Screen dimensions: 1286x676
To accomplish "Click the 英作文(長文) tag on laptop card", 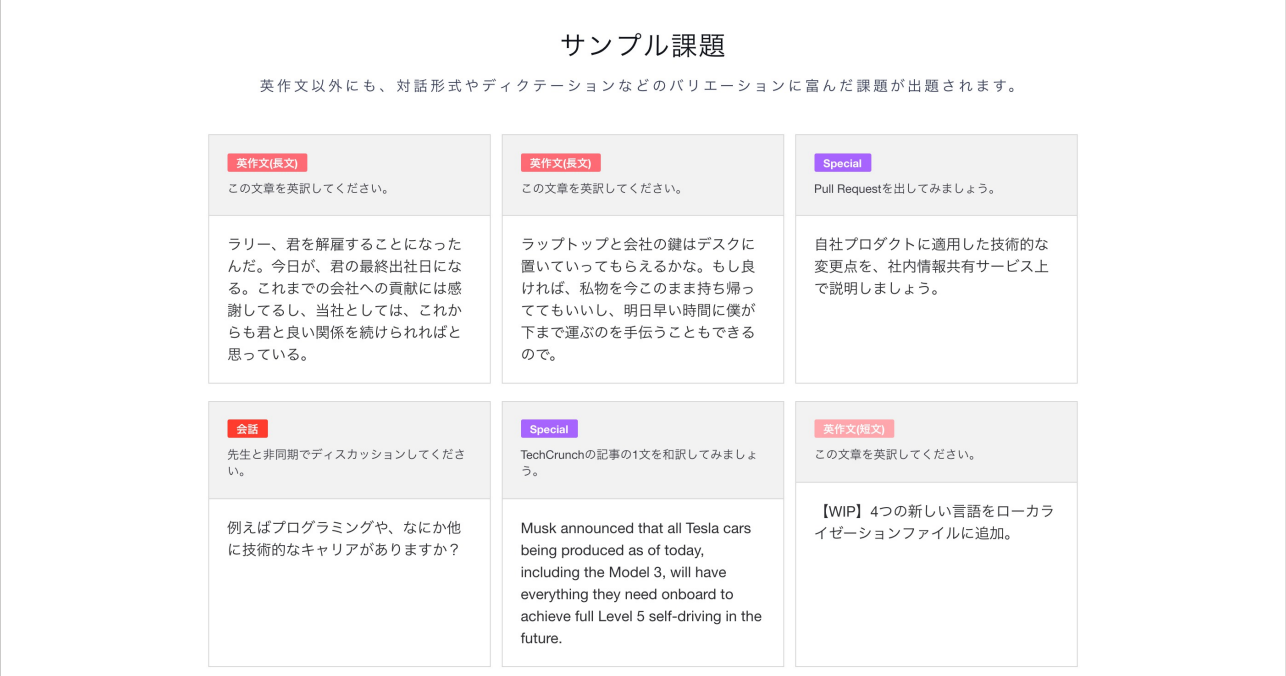I will (560, 163).
